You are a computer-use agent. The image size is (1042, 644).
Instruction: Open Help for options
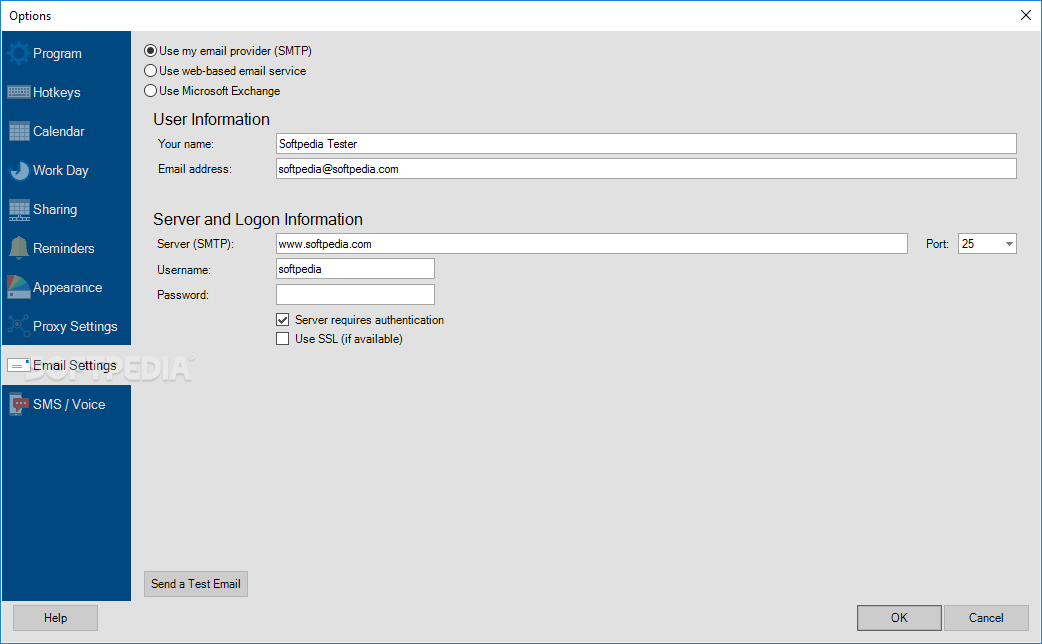point(55,617)
